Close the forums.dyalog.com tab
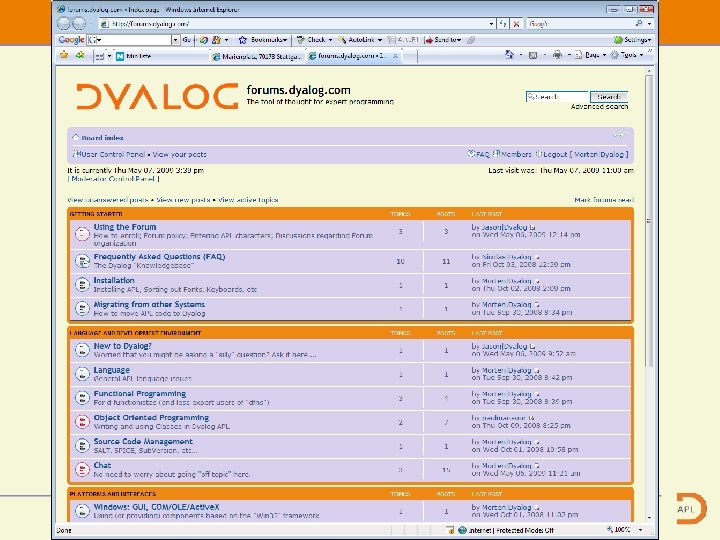This screenshot has width=720, height=540. [395, 56]
